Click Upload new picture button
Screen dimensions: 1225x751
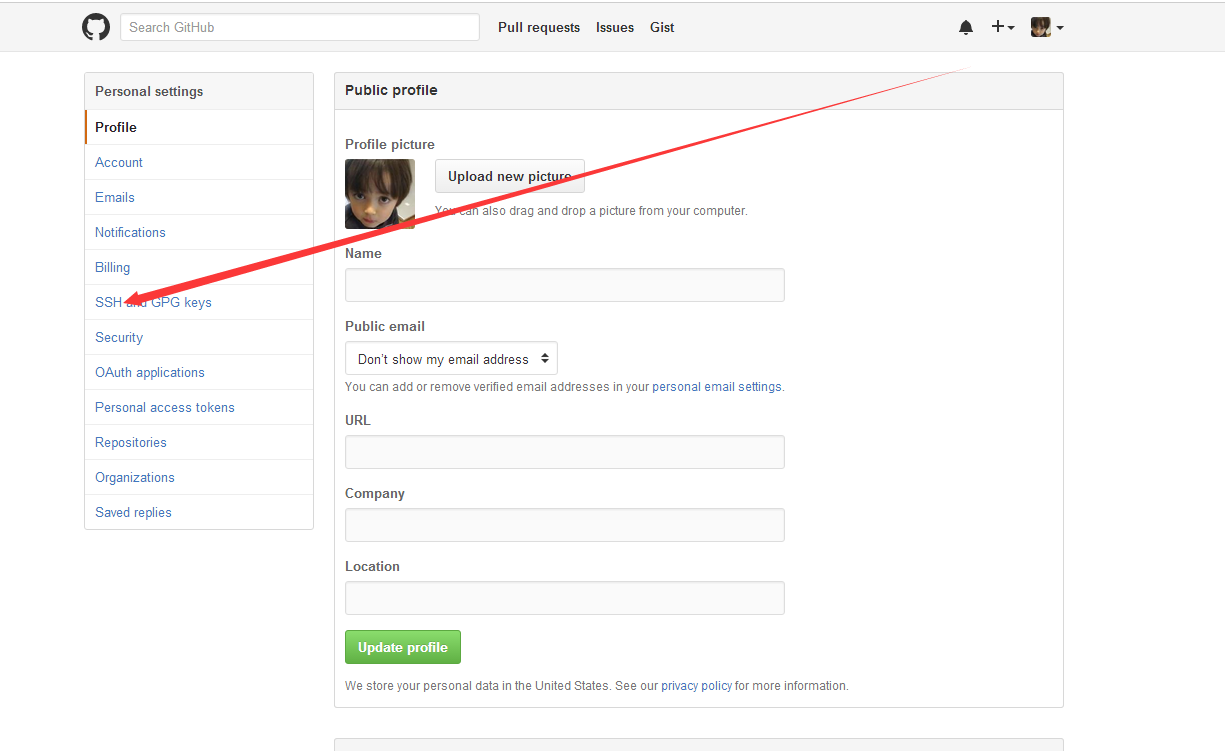pyautogui.click(x=510, y=176)
